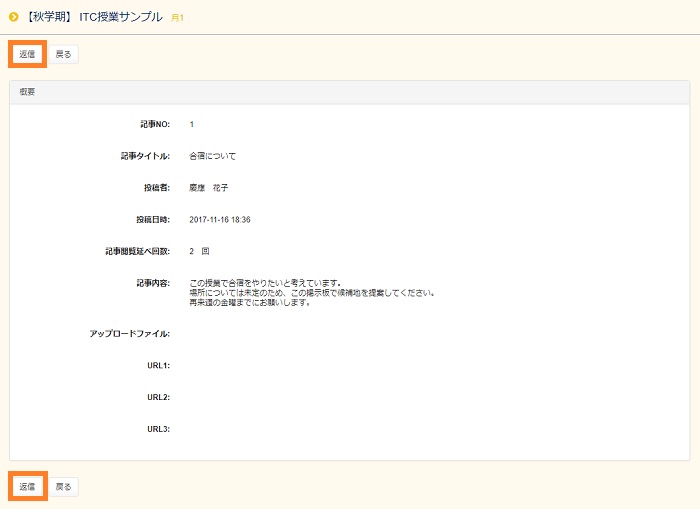Click the post date 2017-11-16 18:36

pos(219,219)
